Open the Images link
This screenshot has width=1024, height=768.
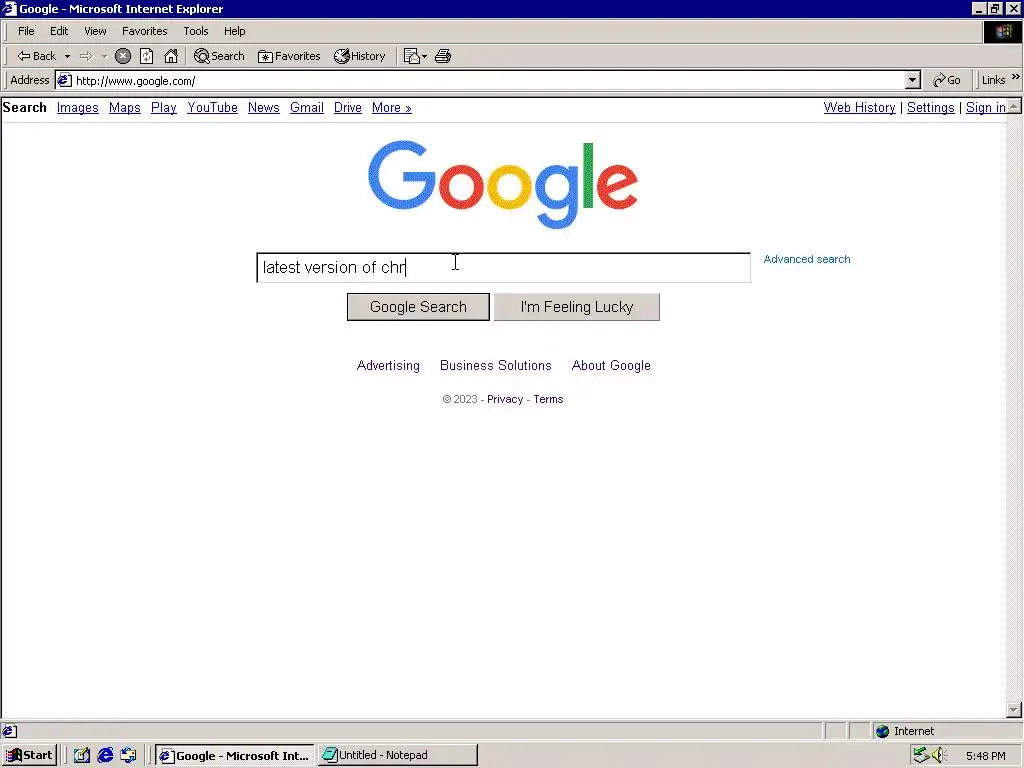point(78,108)
